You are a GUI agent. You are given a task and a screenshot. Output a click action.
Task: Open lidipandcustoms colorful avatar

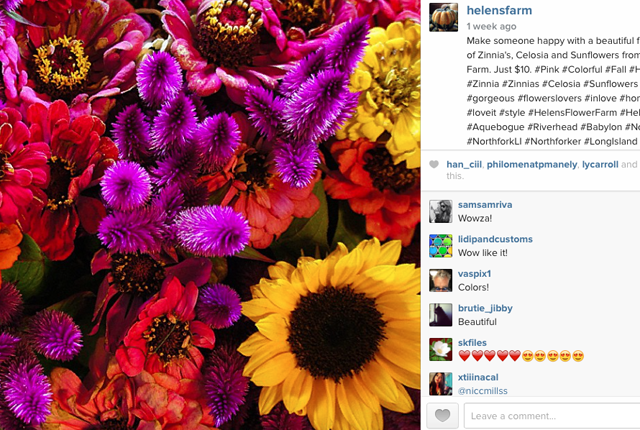pos(440,246)
